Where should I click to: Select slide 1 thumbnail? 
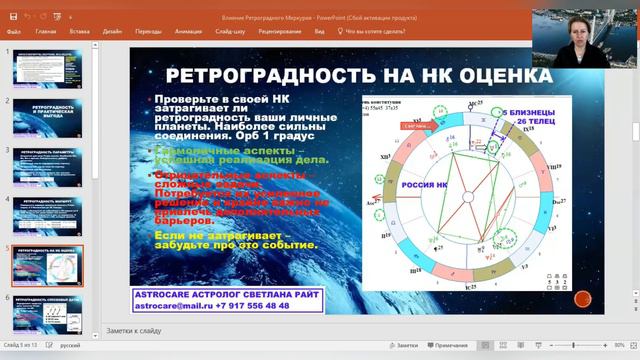point(47,69)
